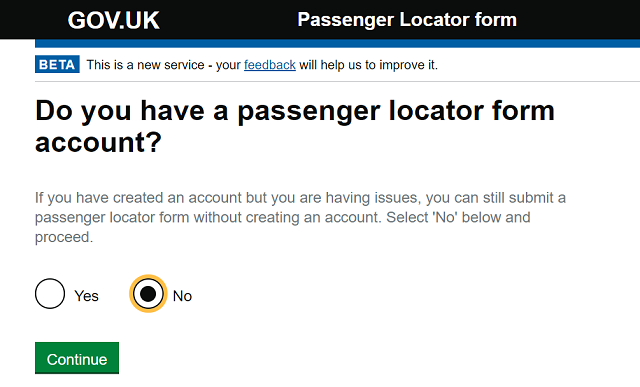Click the grey divider line under beta banner
The image size is (640, 387).
tap(338, 82)
